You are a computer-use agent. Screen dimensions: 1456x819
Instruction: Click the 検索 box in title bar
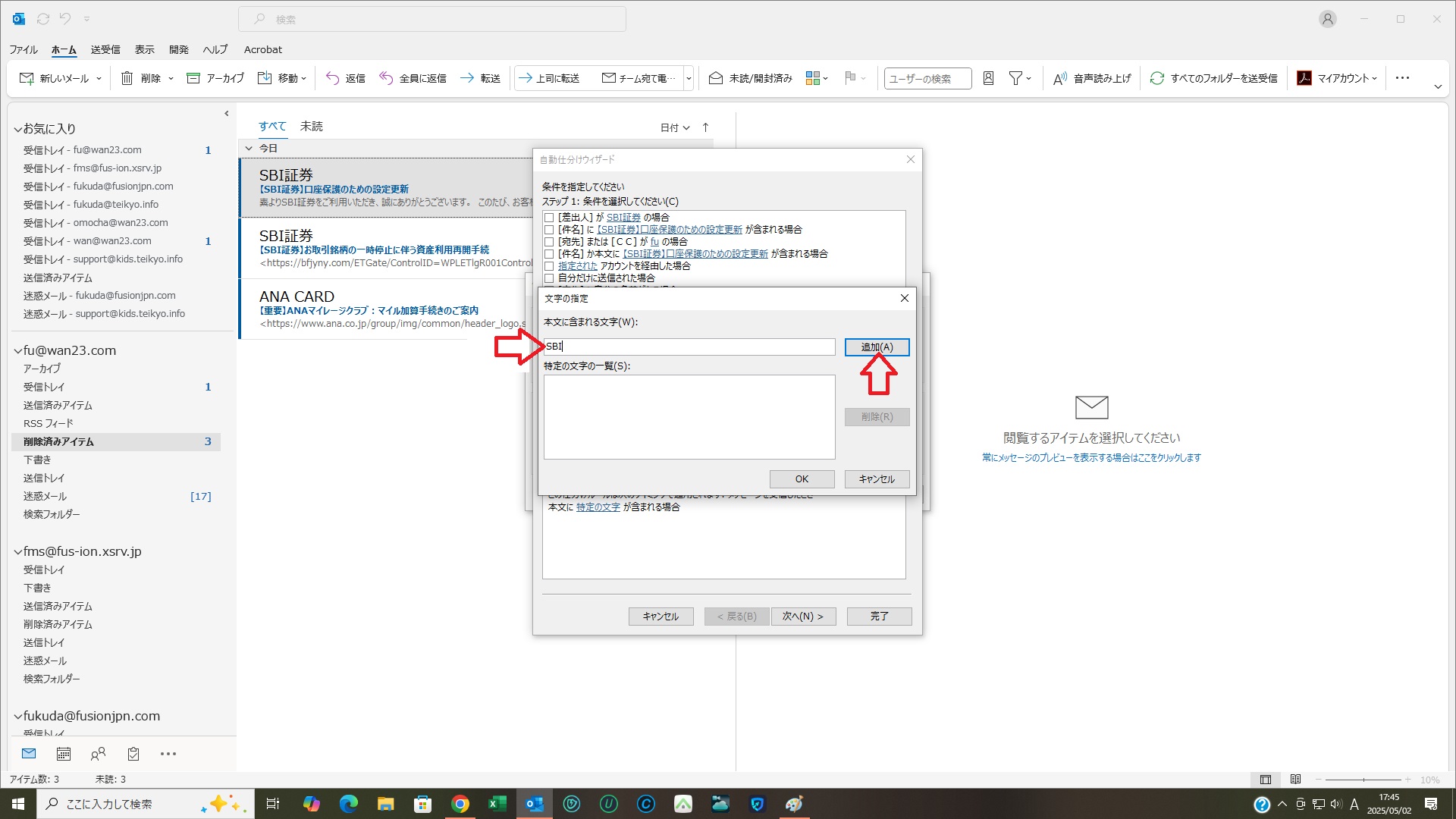(432, 19)
